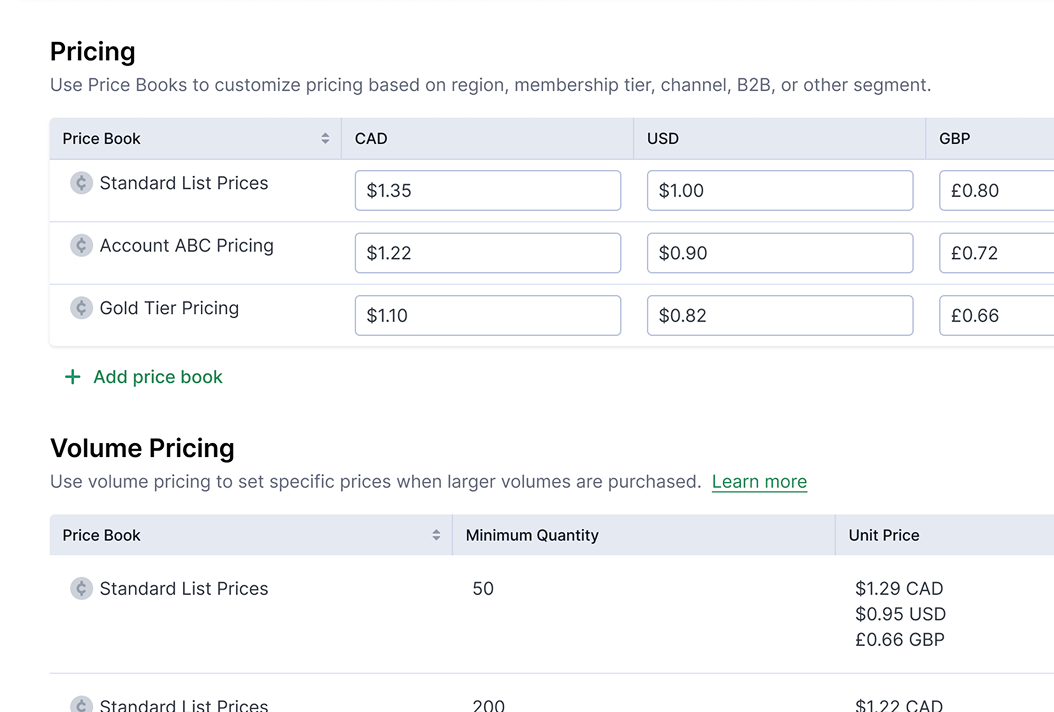This screenshot has width=1054, height=712.
Task: Click the Gold Tier Pricing USD price field
Action: [x=779, y=316]
